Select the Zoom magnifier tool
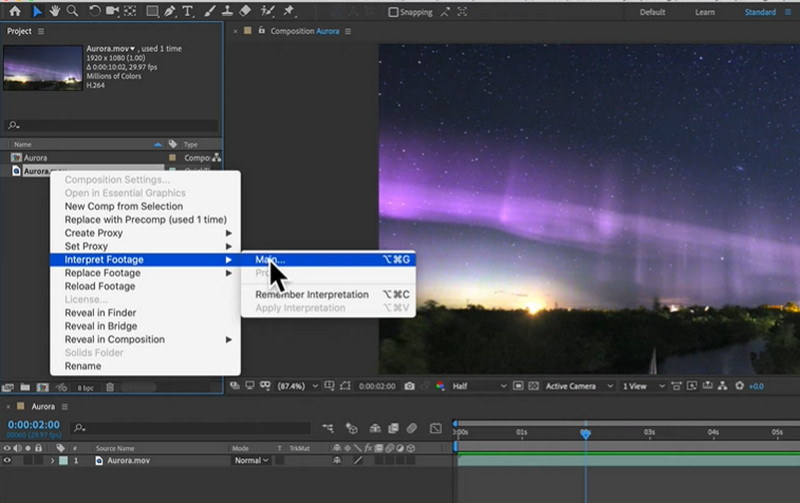 (x=72, y=11)
